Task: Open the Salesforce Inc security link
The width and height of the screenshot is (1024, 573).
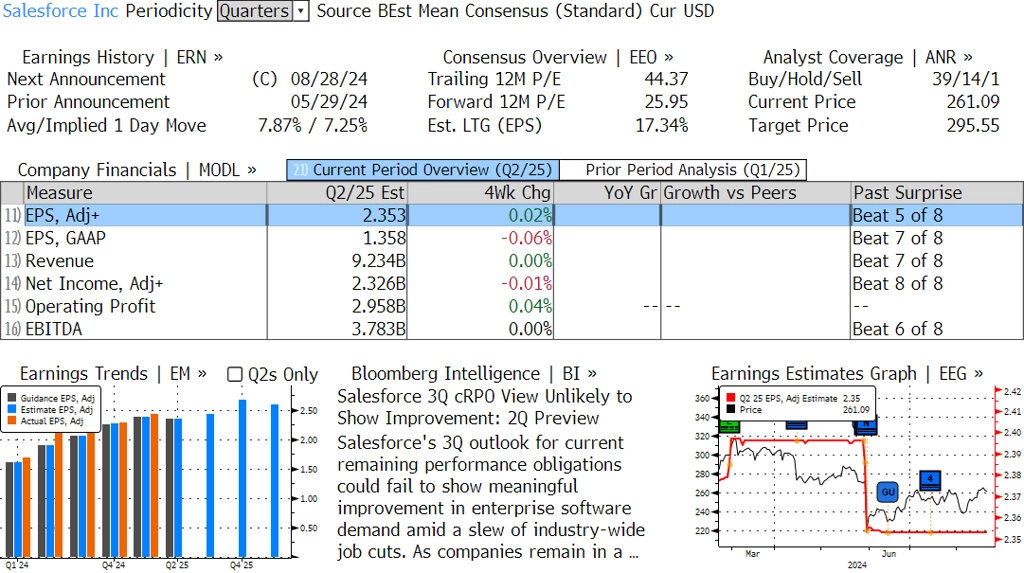Action: click(x=61, y=11)
